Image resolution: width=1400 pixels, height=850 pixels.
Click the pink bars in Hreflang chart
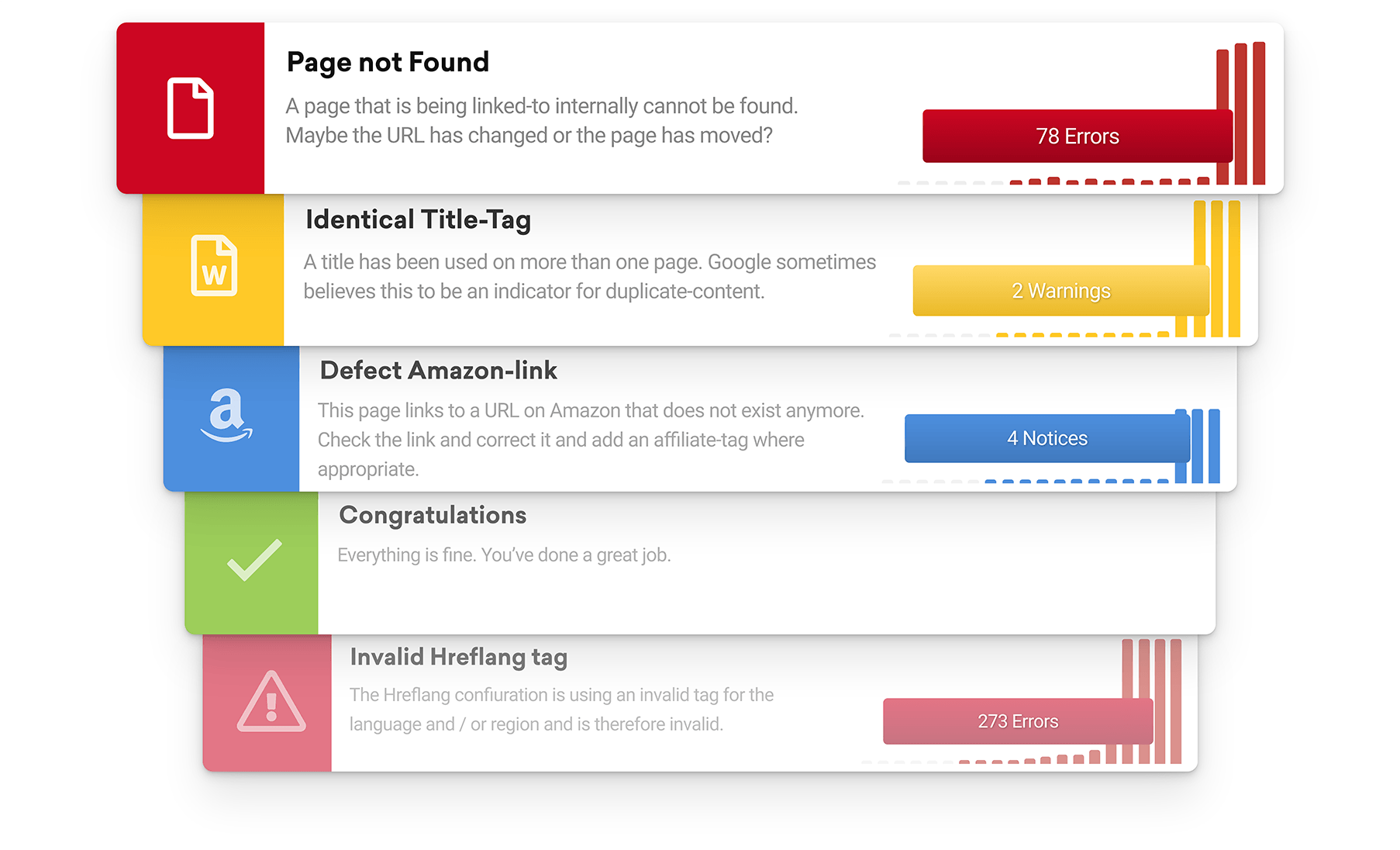click(1151, 701)
